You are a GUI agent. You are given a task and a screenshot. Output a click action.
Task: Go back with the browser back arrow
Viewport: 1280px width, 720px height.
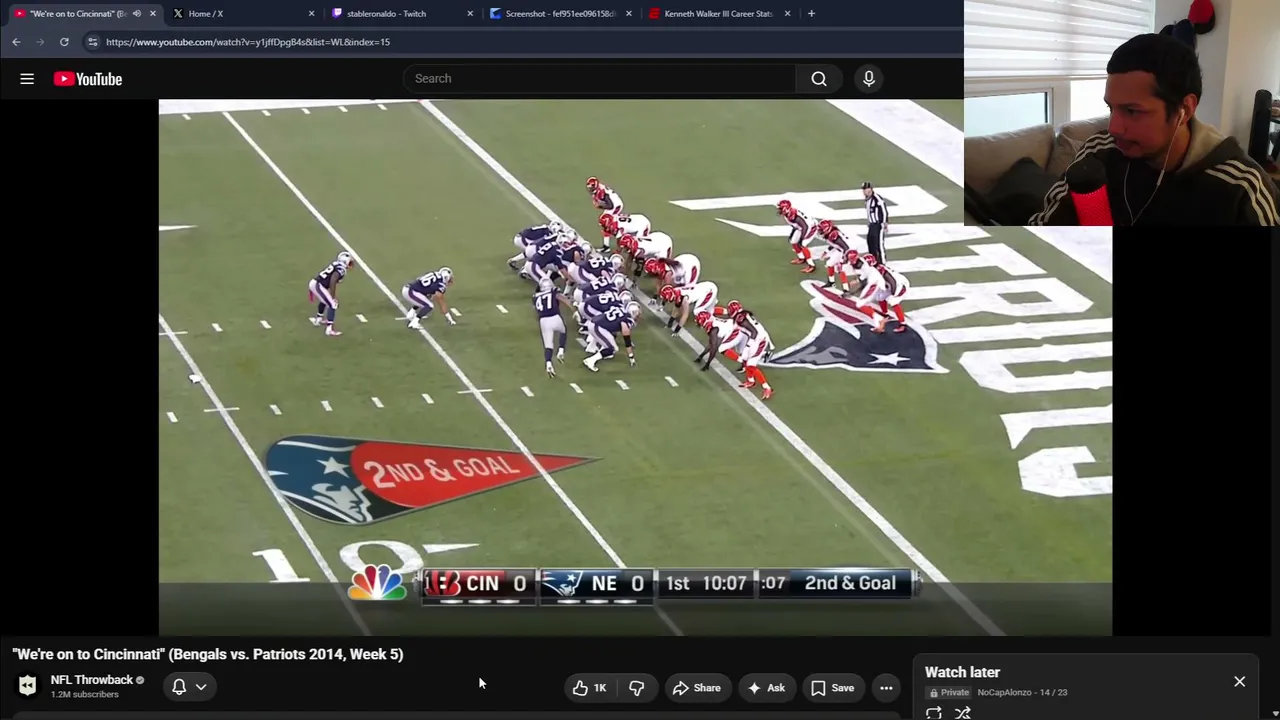[16, 42]
